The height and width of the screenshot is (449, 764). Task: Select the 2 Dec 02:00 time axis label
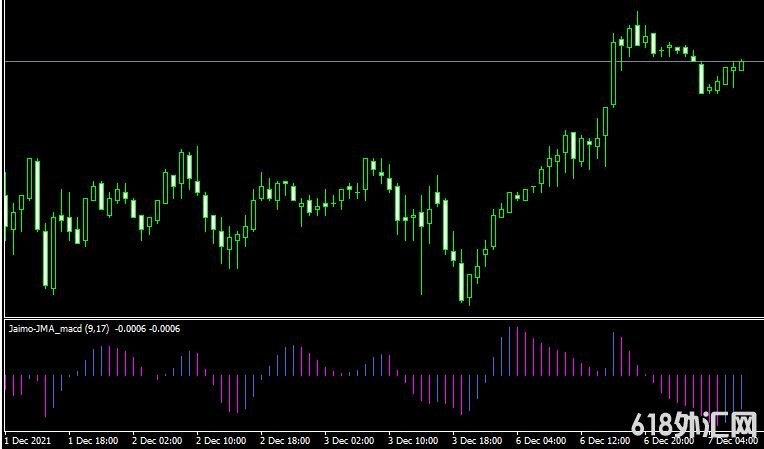157,441
